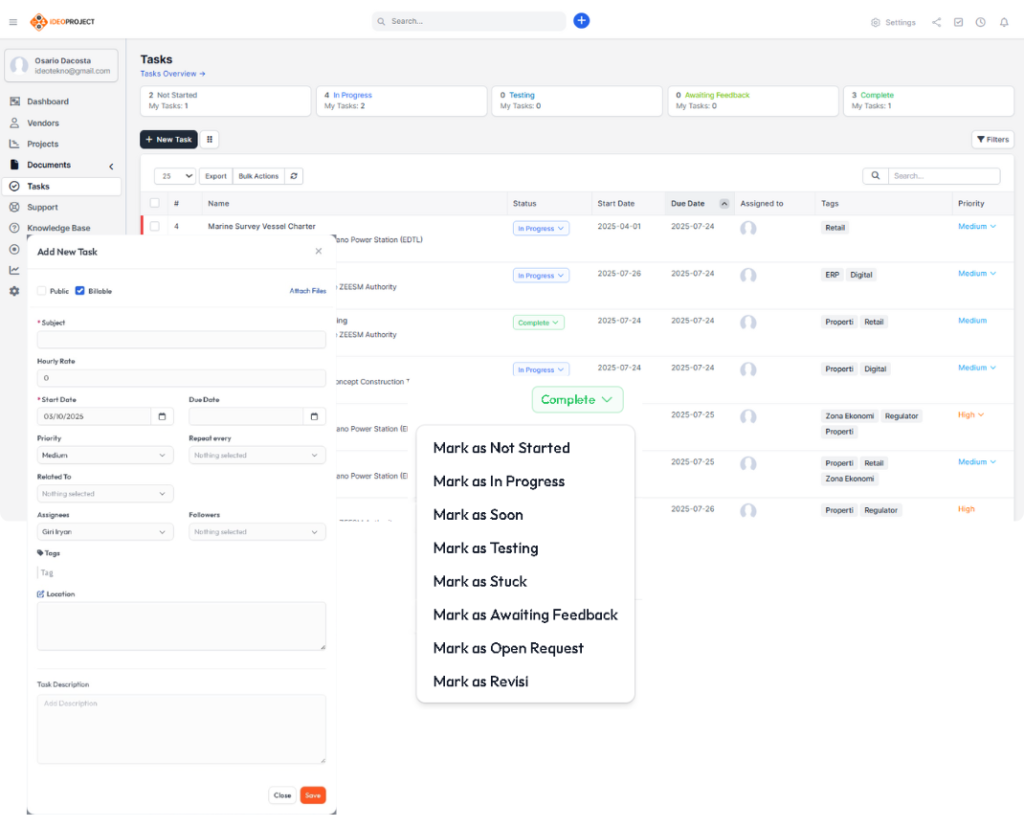1024x827 pixels.
Task: Choose Mark as Awaiting Feedback option
Action: 525,615
